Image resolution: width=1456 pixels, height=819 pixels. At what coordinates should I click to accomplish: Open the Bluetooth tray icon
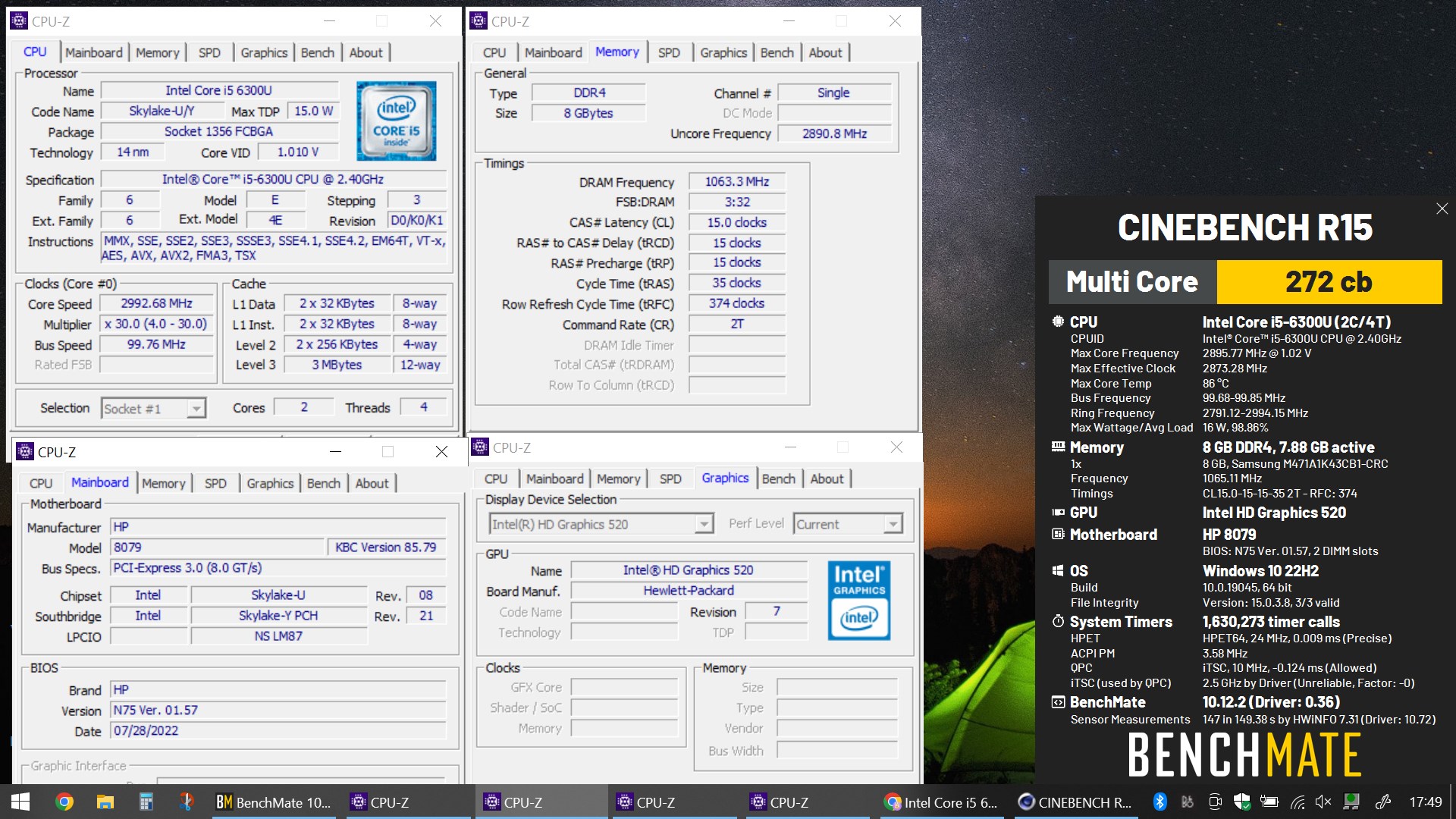point(1159,802)
